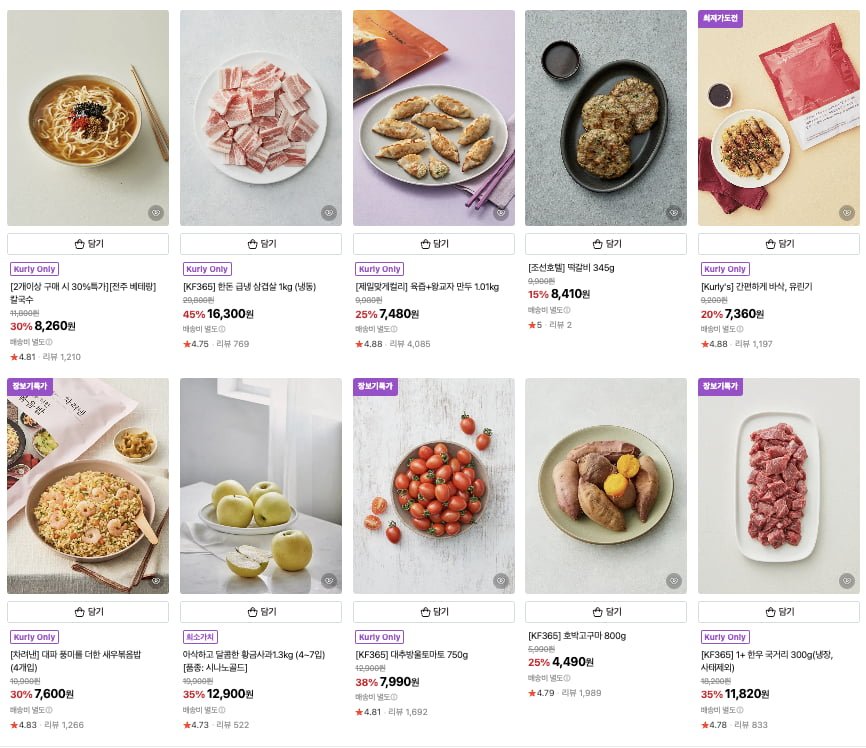
Task: Open the 새우볶음밥 fried rice product photo
Action: click(88, 486)
